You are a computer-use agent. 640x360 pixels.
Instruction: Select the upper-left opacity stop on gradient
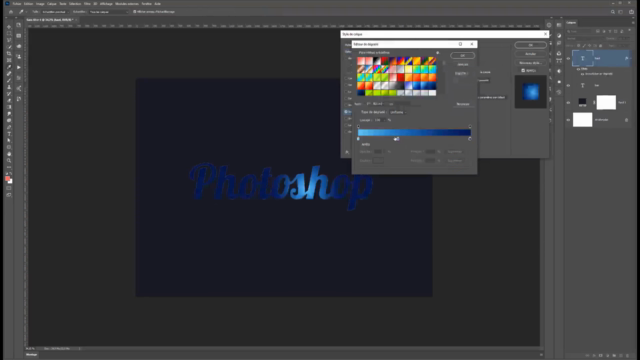click(x=358, y=127)
